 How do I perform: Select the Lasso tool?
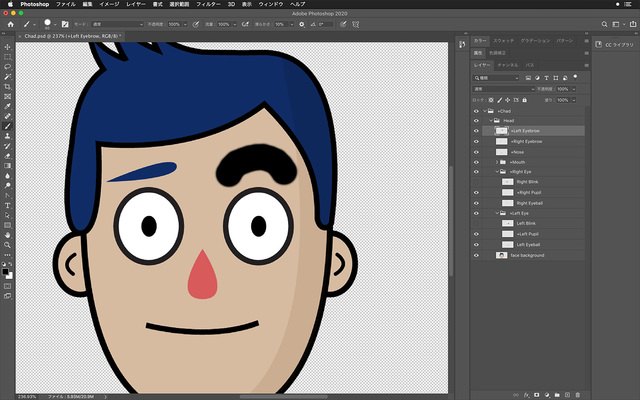tap(7, 67)
